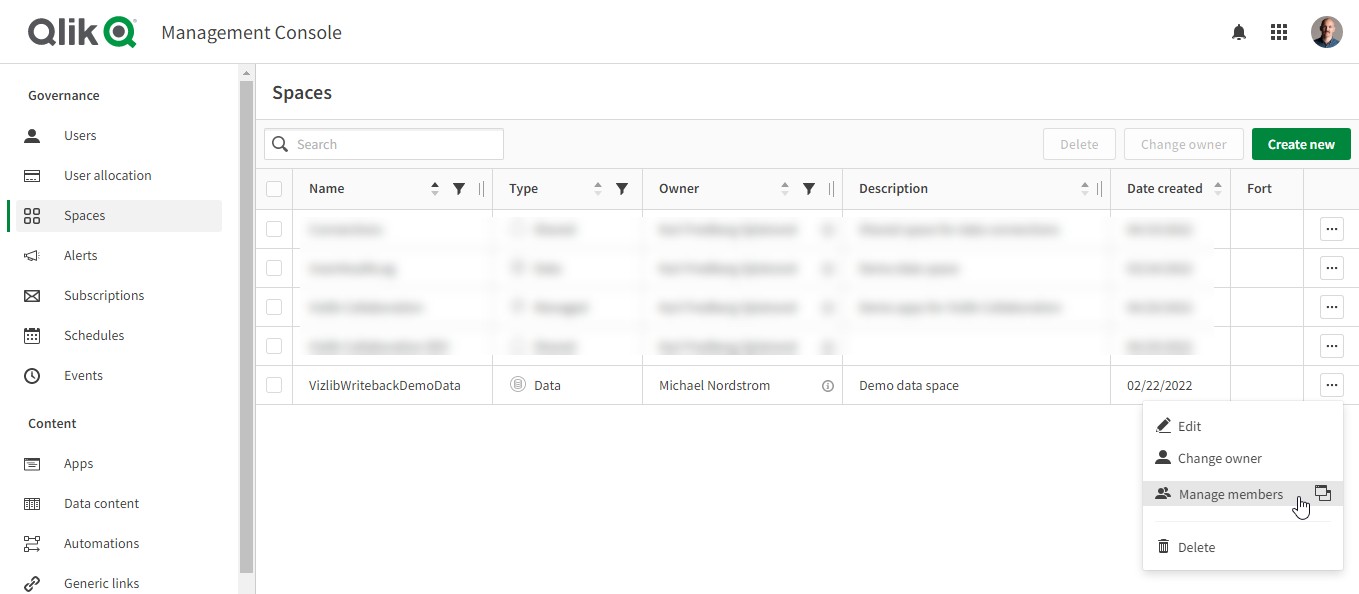Open the app launcher grid icon
Image resolution: width=1359 pixels, height=594 pixels.
[1279, 32]
